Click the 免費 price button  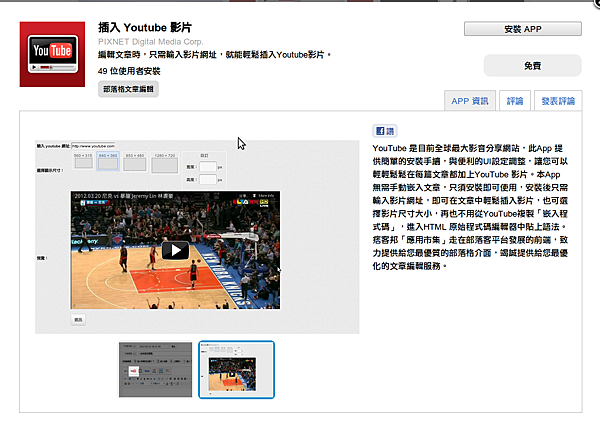pyautogui.click(x=533, y=66)
